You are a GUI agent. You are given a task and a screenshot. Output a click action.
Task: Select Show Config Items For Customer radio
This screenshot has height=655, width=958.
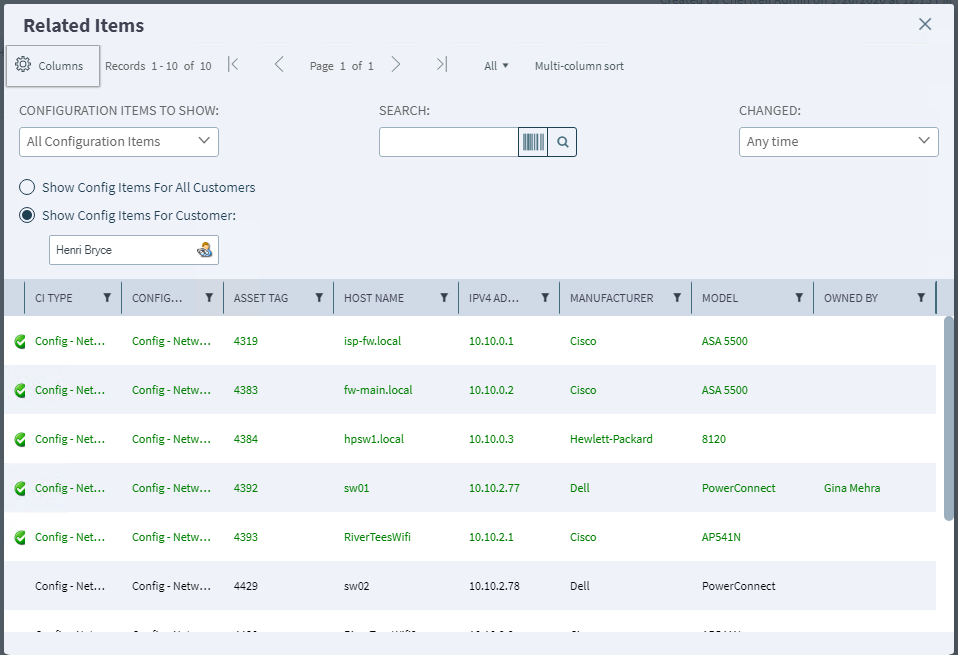coord(27,215)
